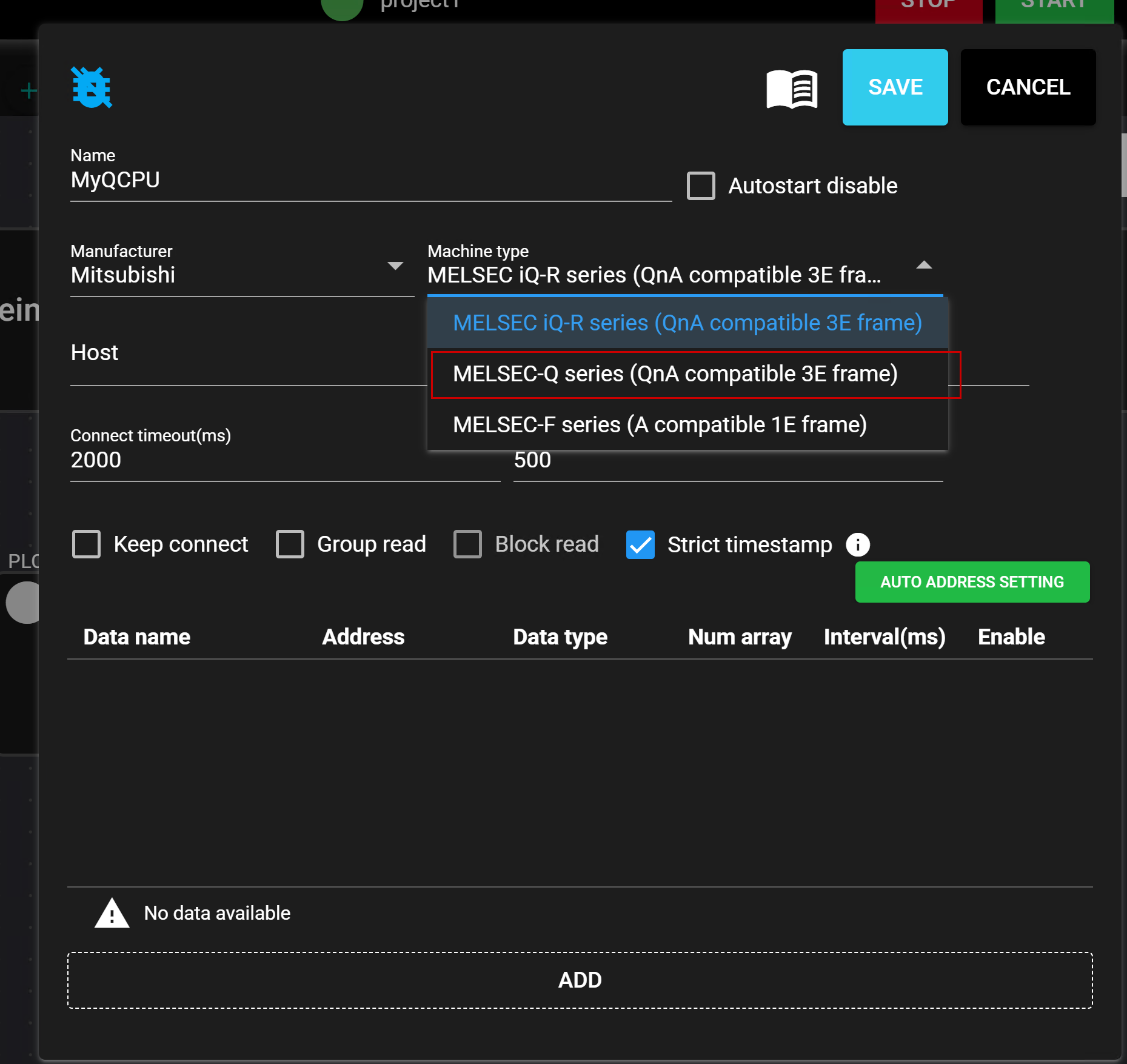The image size is (1127, 1064).
Task: Collapse the Machine type dropdown arrow
Action: (x=923, y=266)
